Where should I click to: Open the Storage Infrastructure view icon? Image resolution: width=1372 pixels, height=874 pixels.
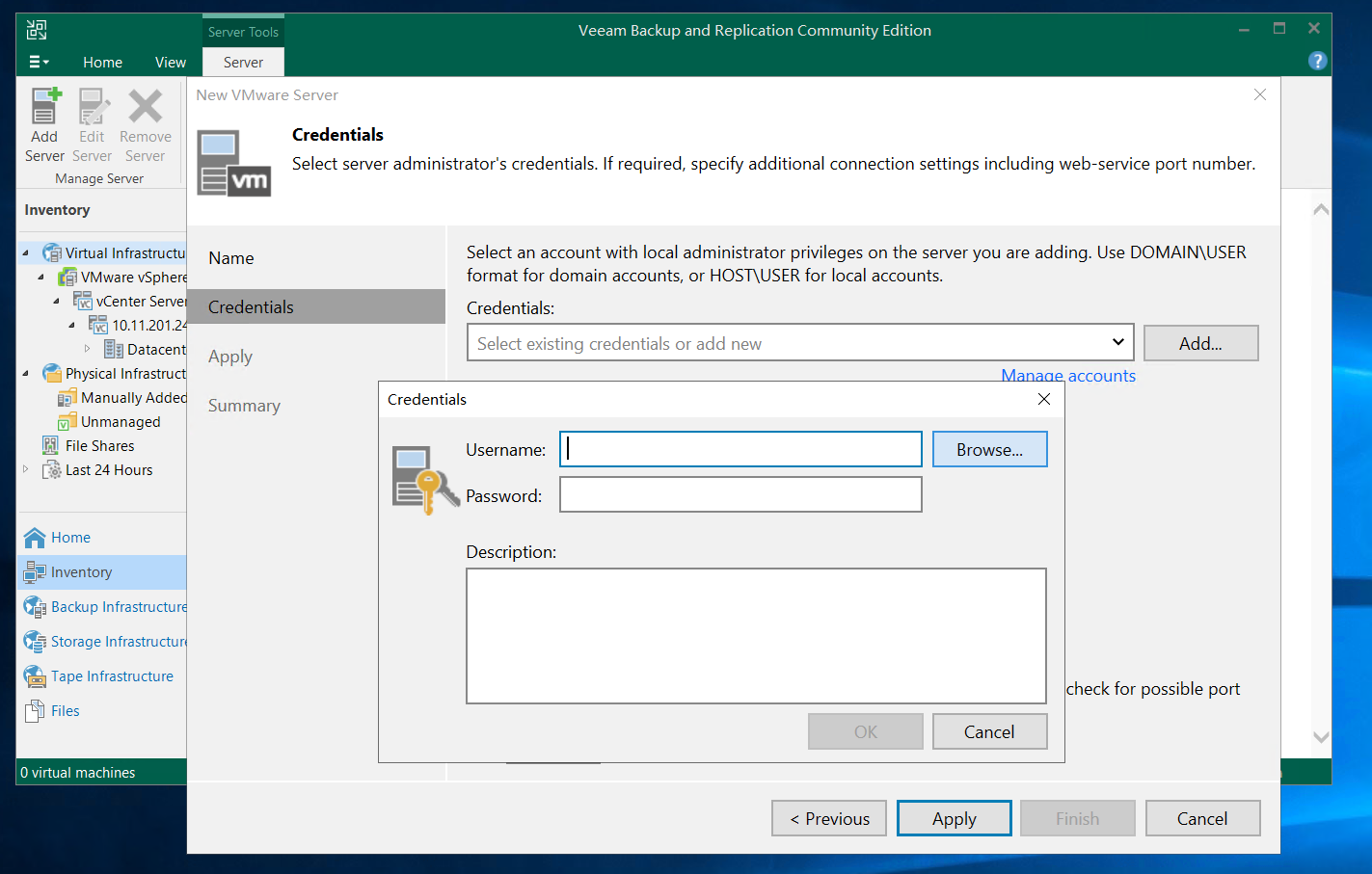click(35, 642)
